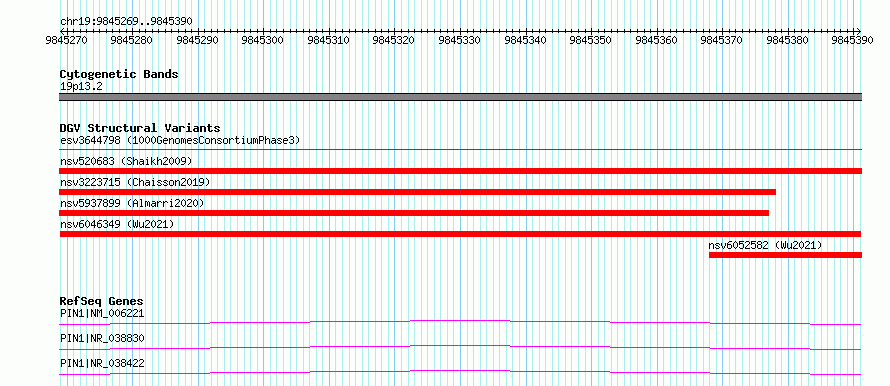The height and width of the screenshot is (386, 890).
Task: Select the red bar under nsv3223715
Action: (417, 192)
